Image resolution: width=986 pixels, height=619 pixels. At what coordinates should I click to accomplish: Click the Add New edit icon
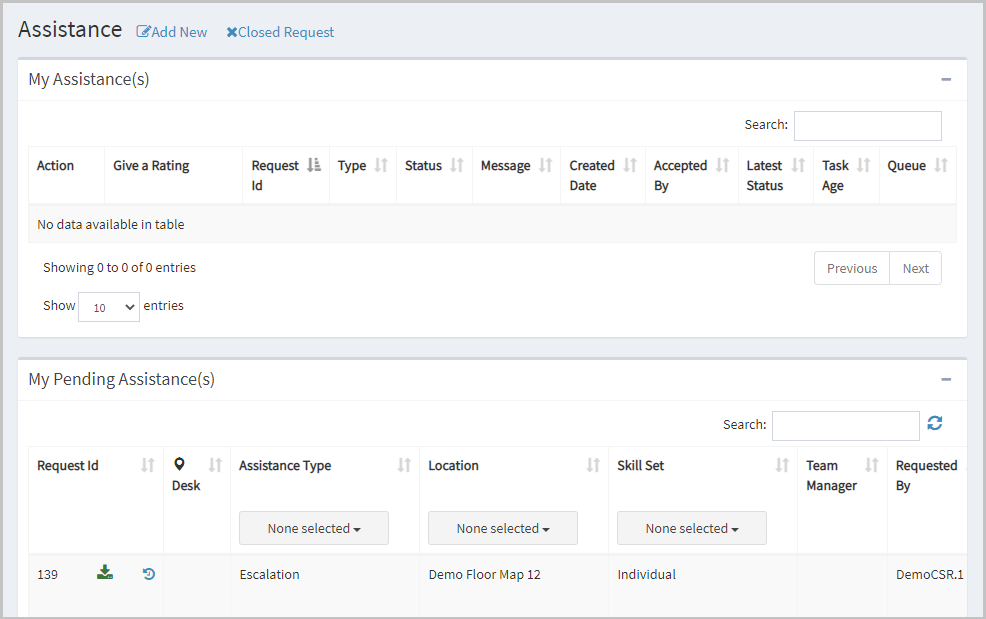pyautogui.click(x=143, y=32)
